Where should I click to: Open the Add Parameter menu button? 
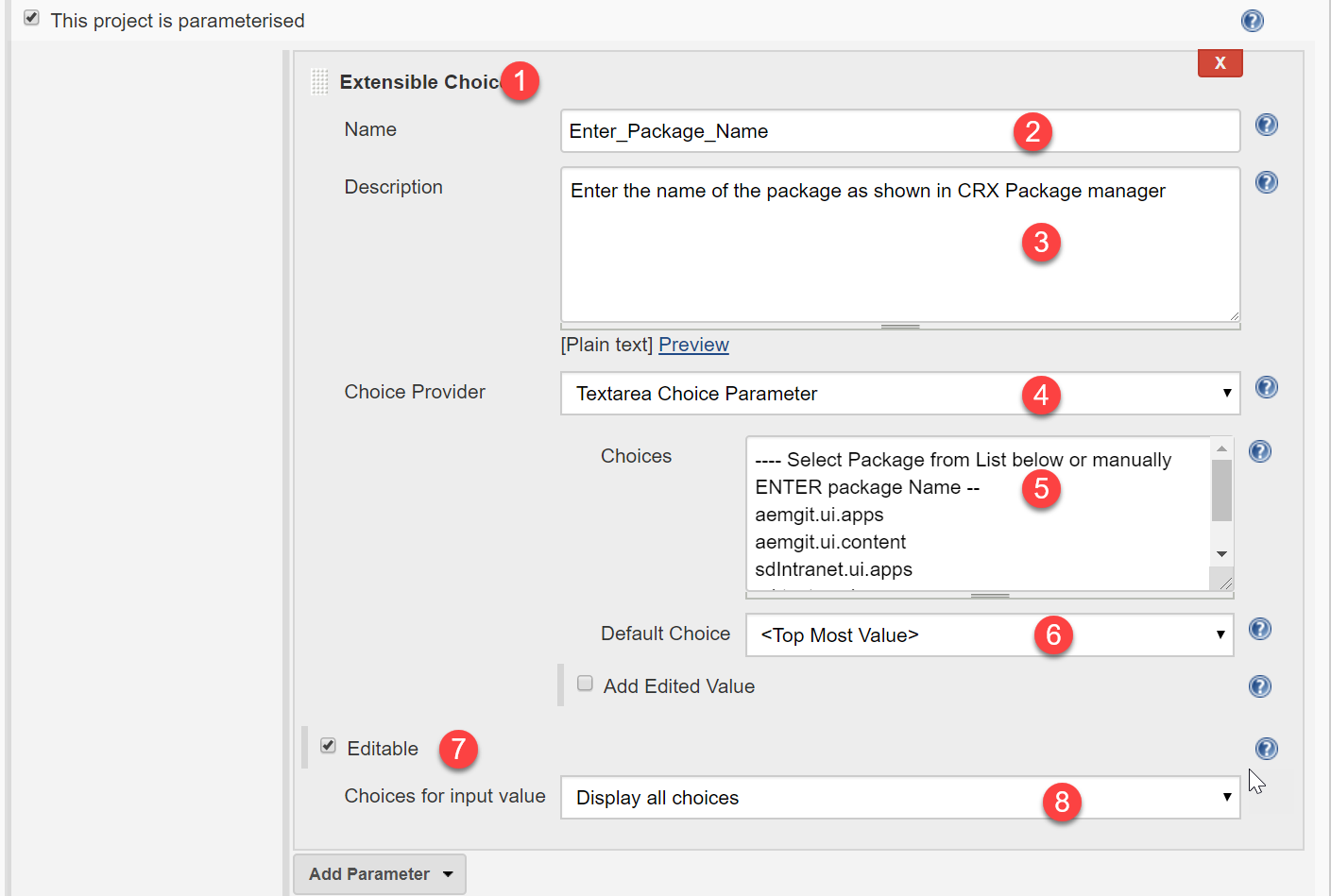380,874
